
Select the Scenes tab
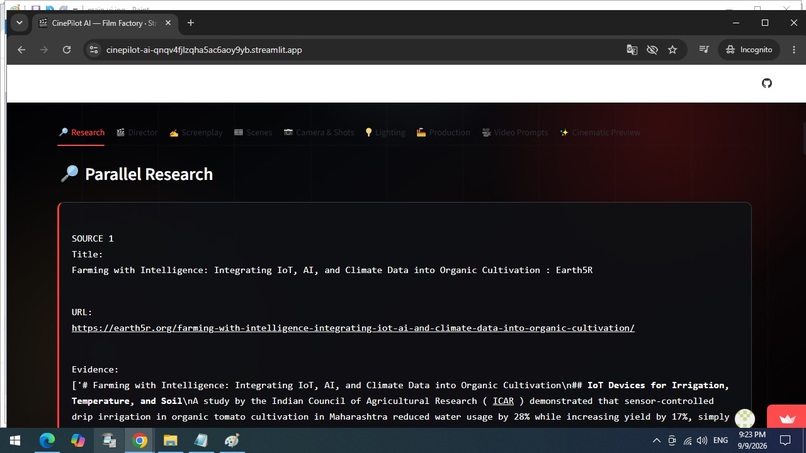253,133
